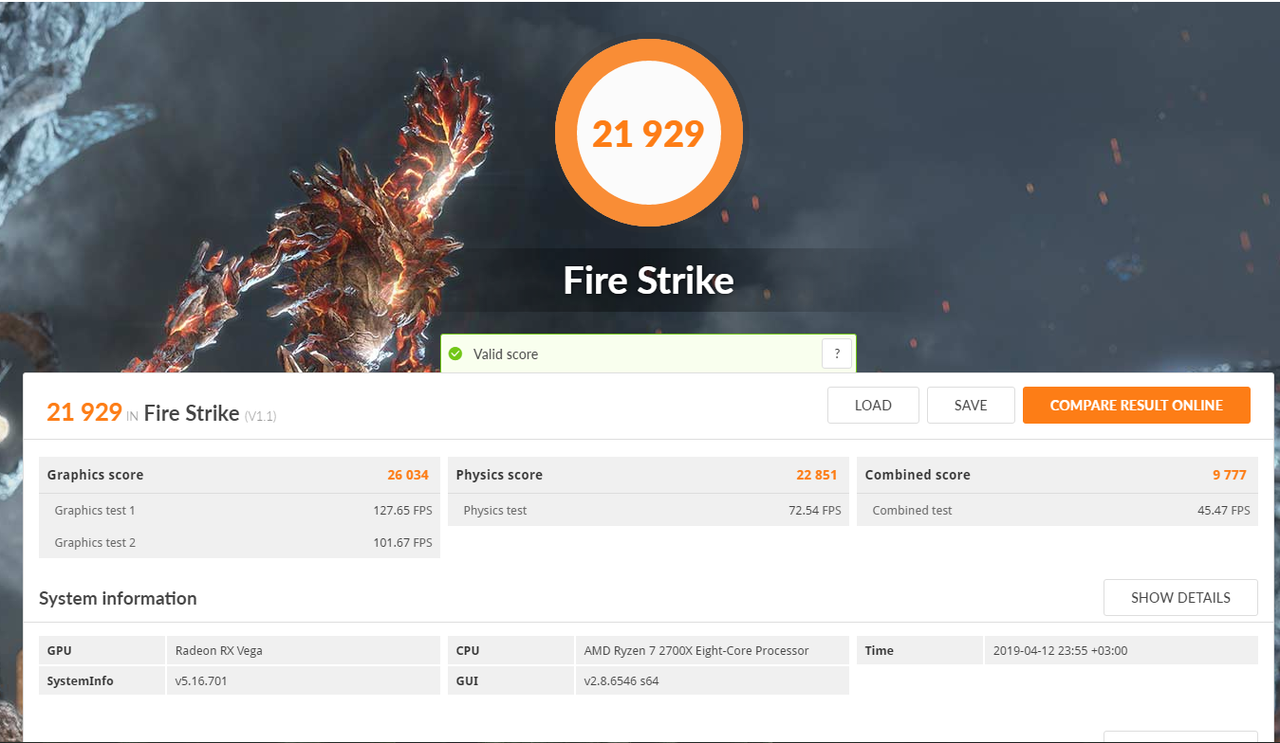Image resolution: width=1280 pixels, height=743 pixels.
Task: Select the 101.67 FPS value
Action: (403, 542)
